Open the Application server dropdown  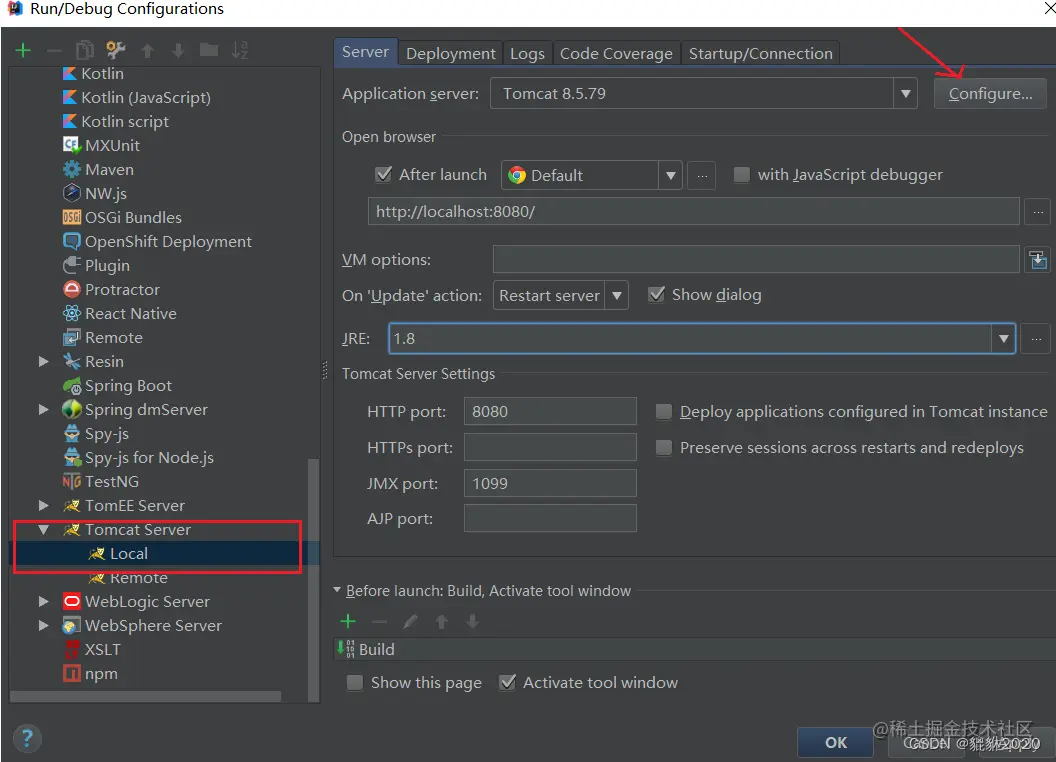click(x=905, y=94)
